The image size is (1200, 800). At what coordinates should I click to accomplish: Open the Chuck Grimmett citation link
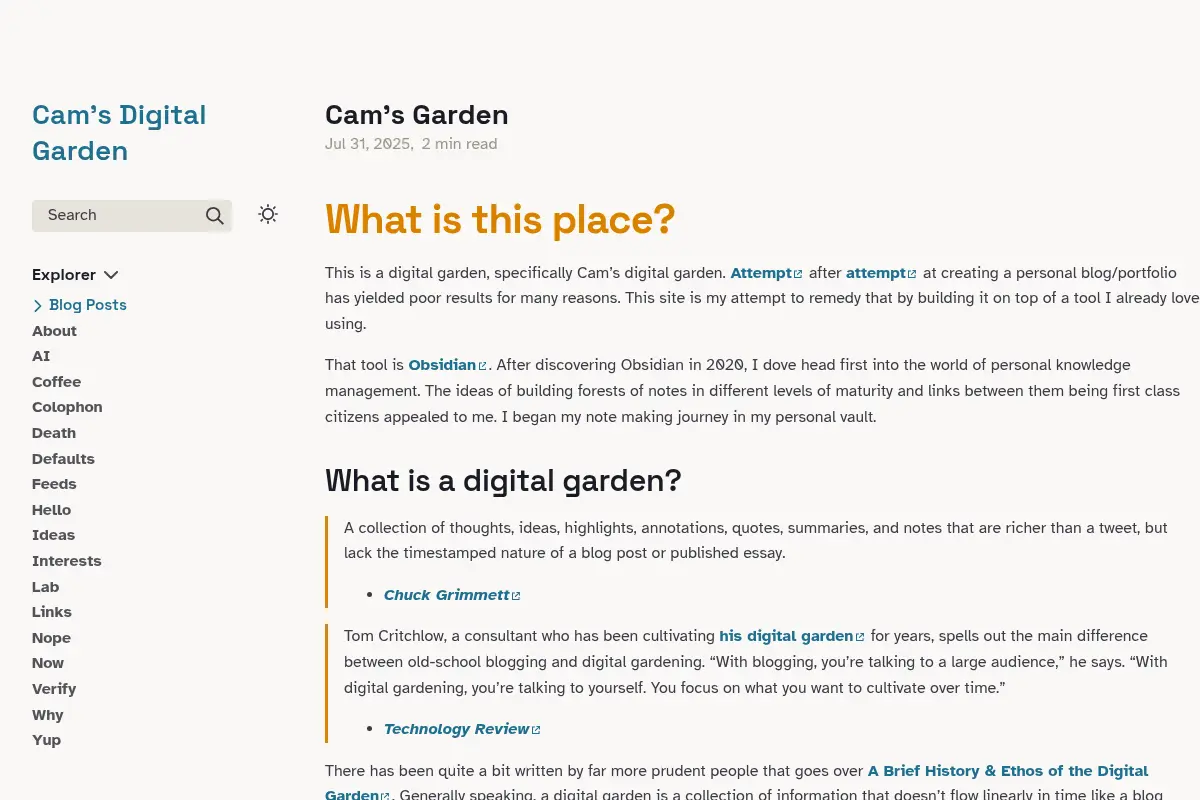pos(452,595)
